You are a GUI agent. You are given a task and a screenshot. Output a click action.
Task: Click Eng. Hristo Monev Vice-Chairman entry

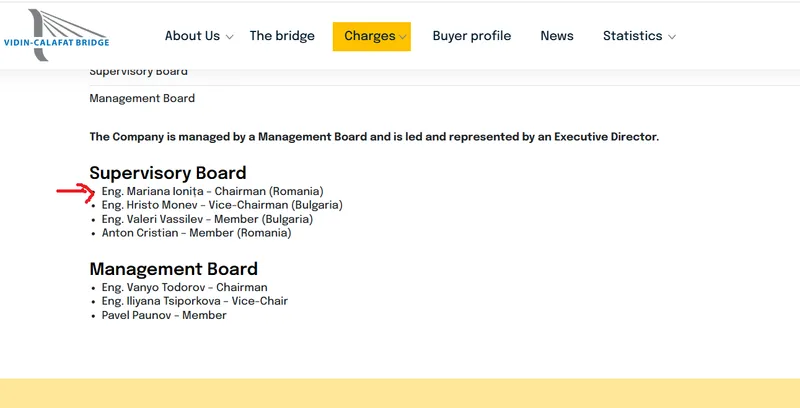(x=222, y=205)
